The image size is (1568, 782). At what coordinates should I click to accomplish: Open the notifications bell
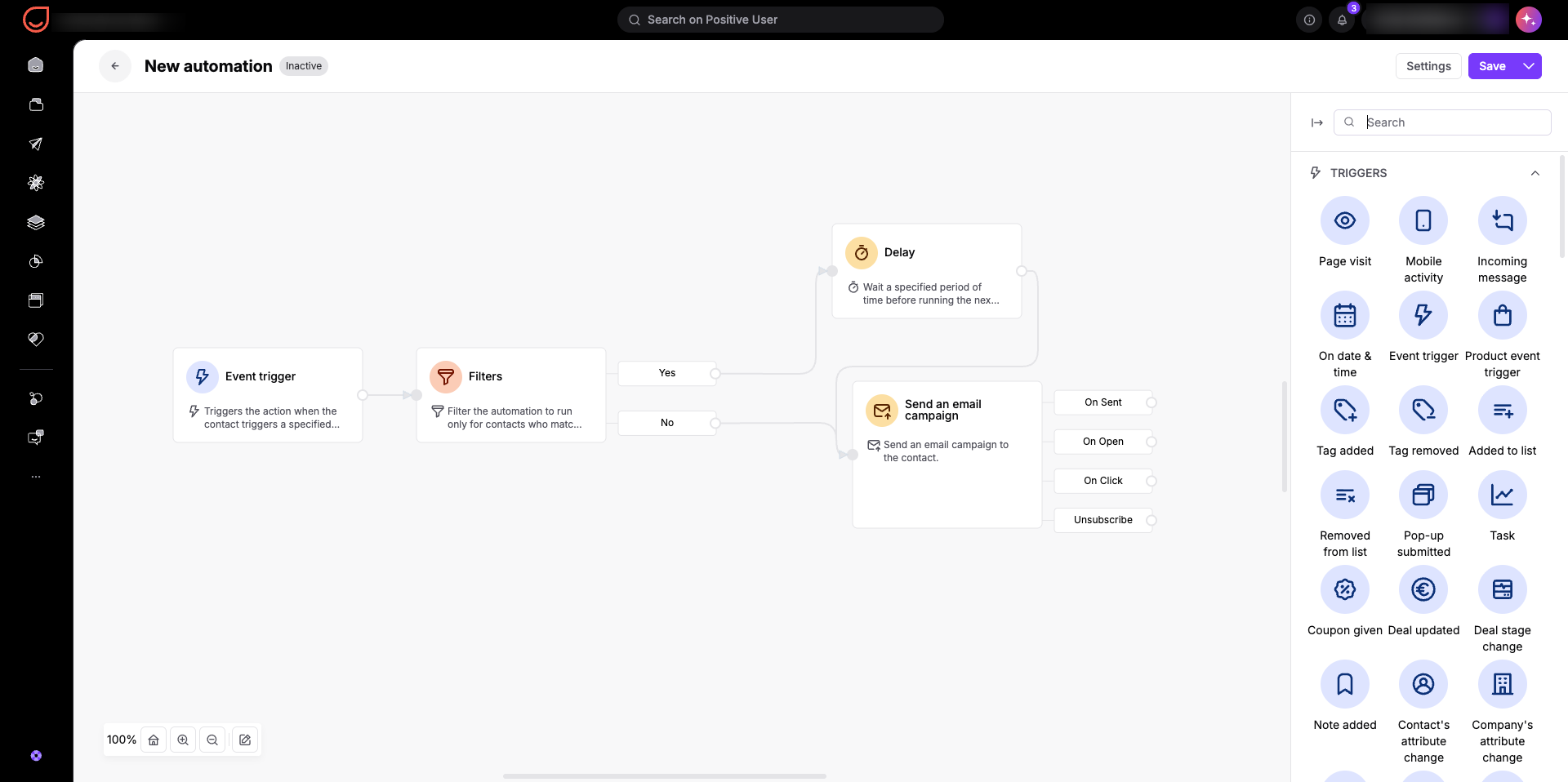[1342, 20]
